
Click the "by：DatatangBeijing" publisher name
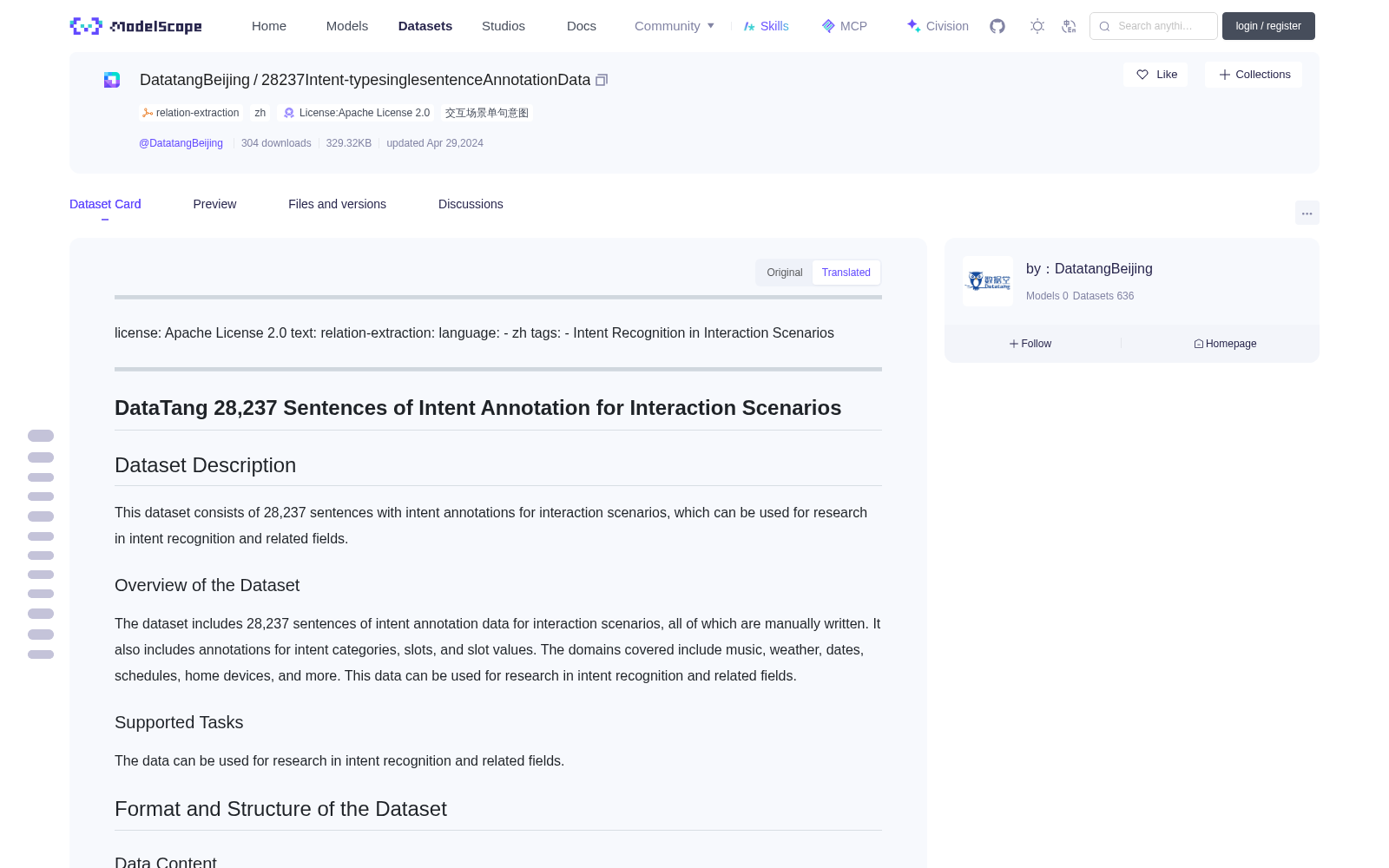pyautogui.click(x=1089, y=269)
